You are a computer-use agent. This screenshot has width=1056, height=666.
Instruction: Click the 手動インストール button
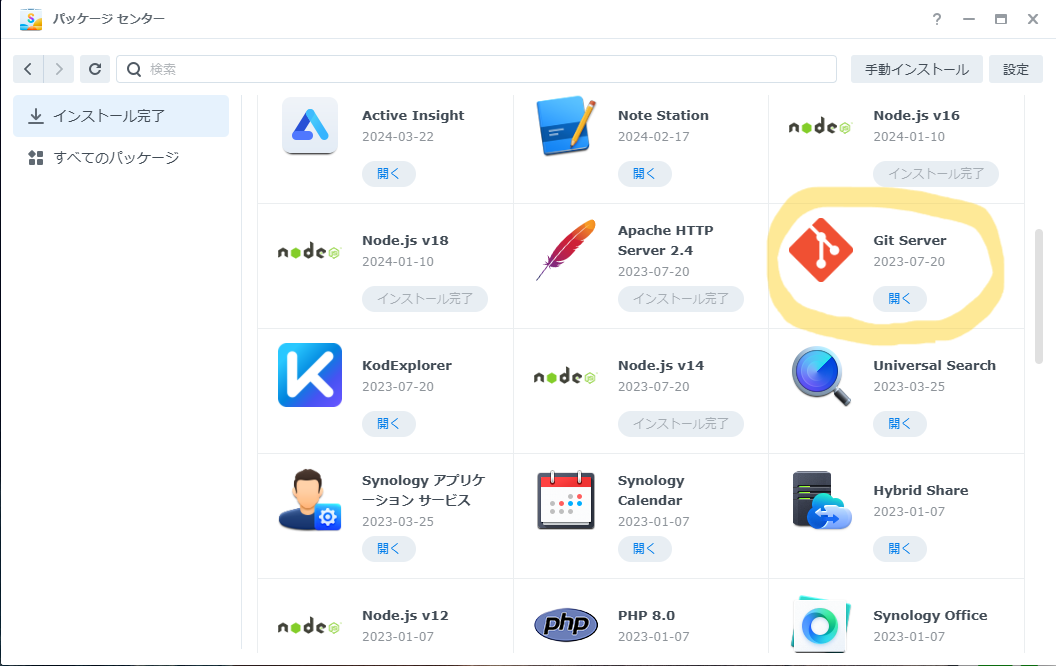917,69
